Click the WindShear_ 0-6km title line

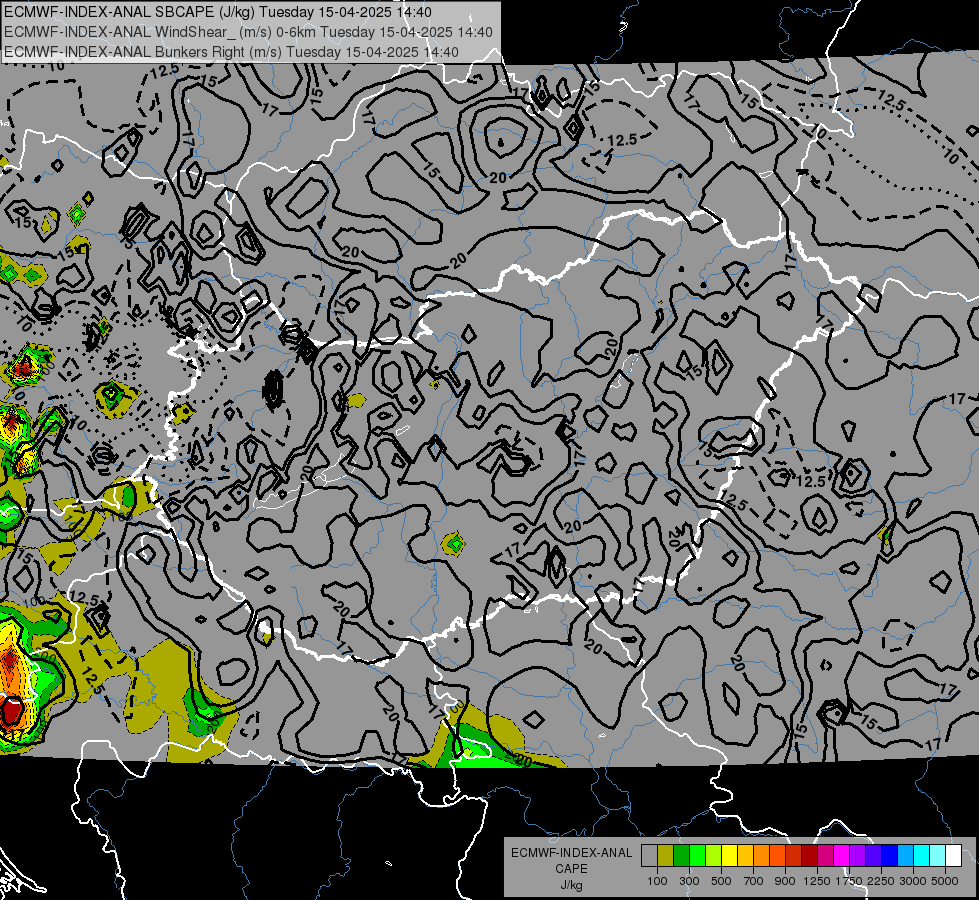point(248,32)
